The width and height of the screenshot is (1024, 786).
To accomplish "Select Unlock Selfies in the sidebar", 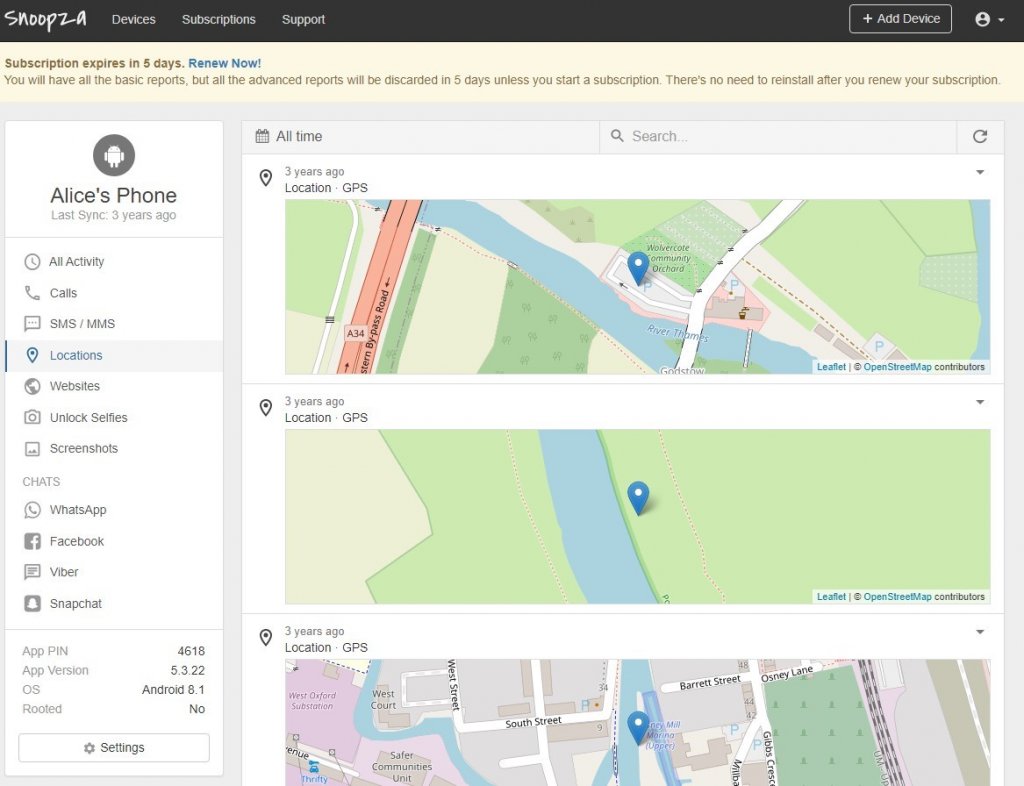I will [114, 417].
